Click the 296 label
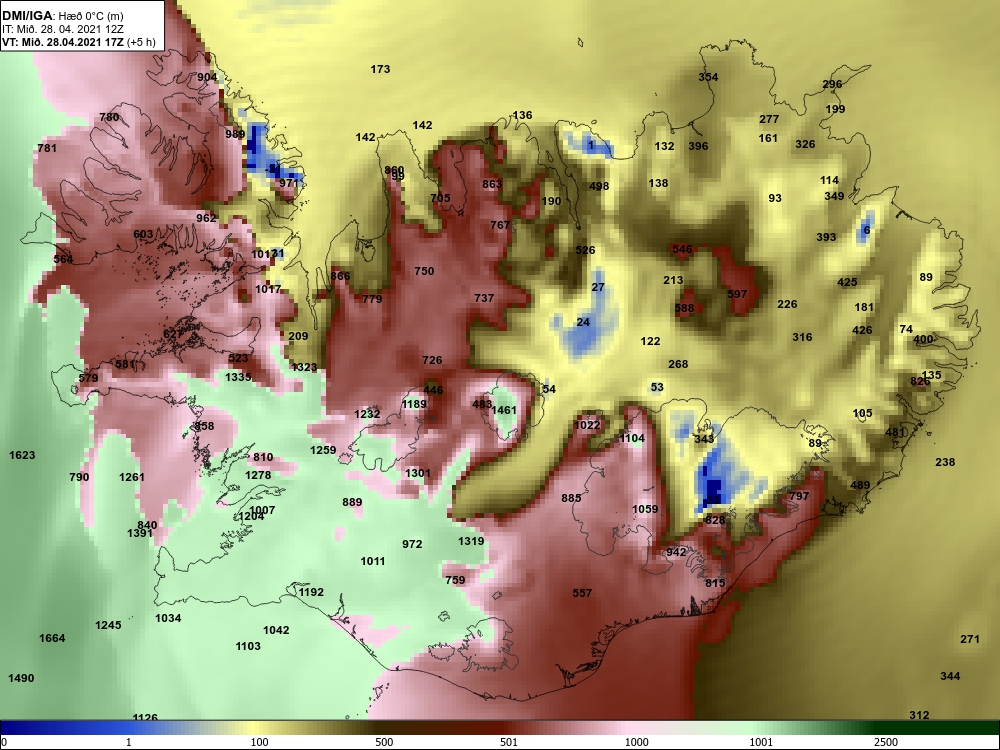The height and width of the screenshot is (750, 1000). click(832, 84)
